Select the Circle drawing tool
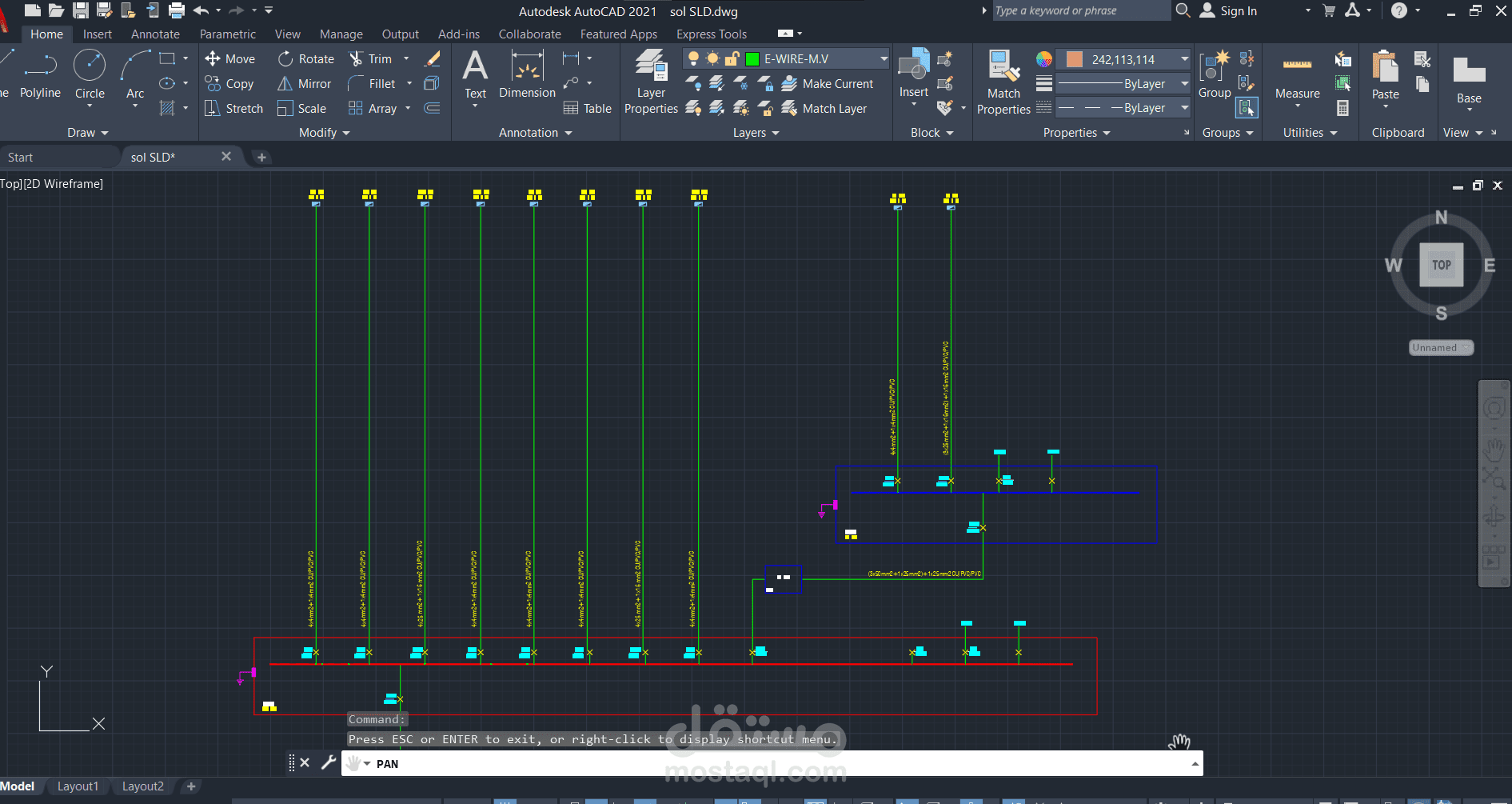1512x804 pixels. [x=90, y=75]
